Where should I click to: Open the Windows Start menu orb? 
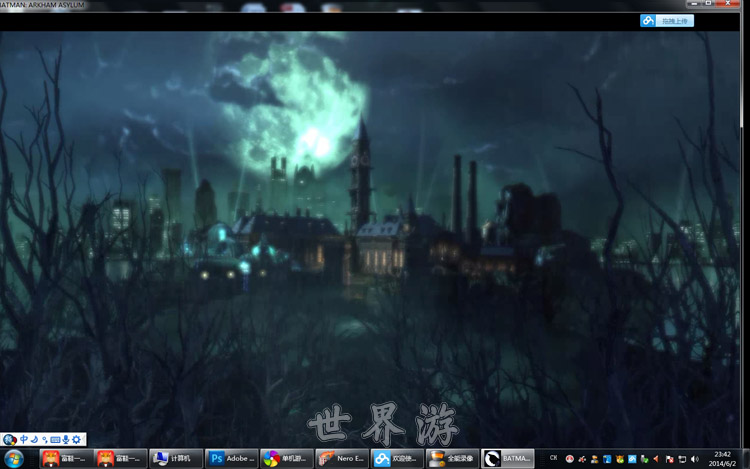pos(13,459)
